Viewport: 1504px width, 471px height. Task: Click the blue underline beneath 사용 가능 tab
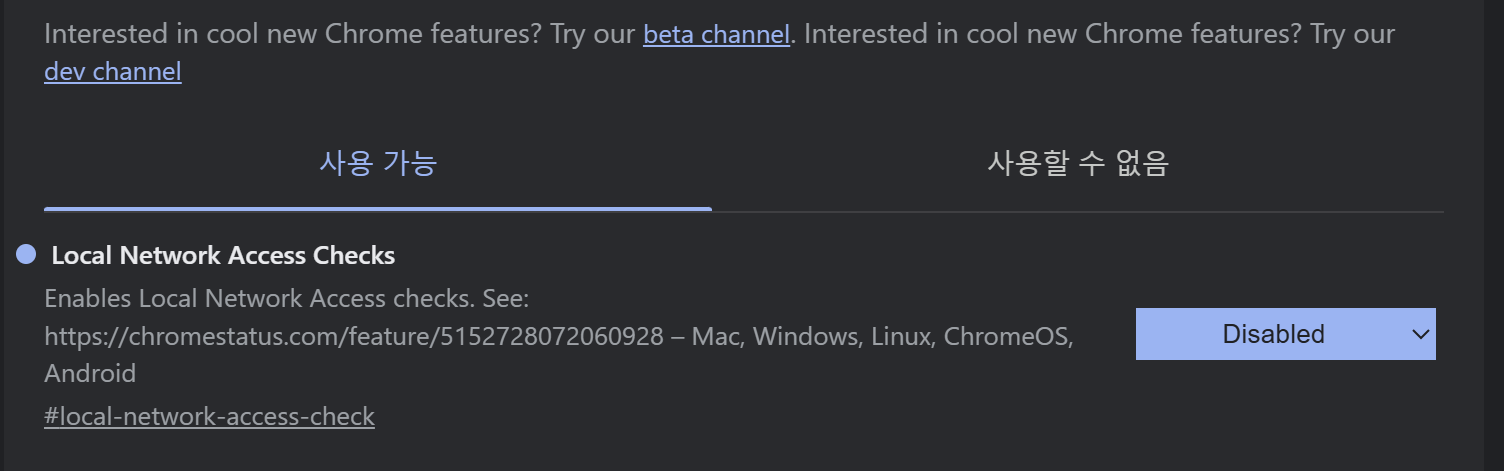[378, 209]
